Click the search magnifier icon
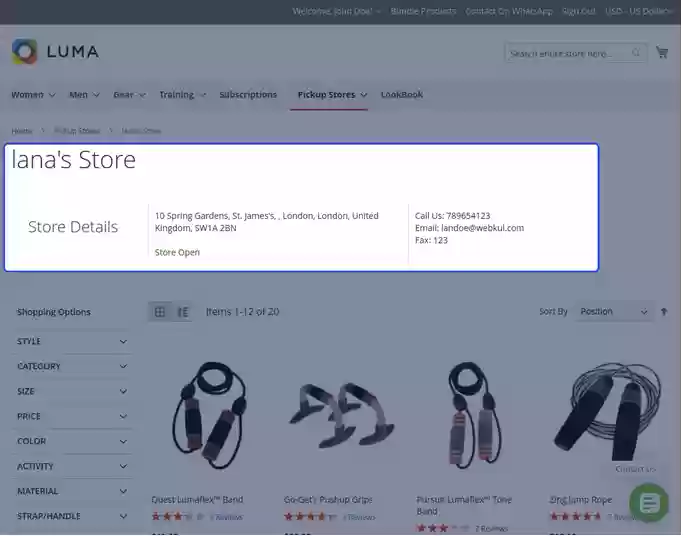The width and height of the screenshot is (683, 536). 636,53
